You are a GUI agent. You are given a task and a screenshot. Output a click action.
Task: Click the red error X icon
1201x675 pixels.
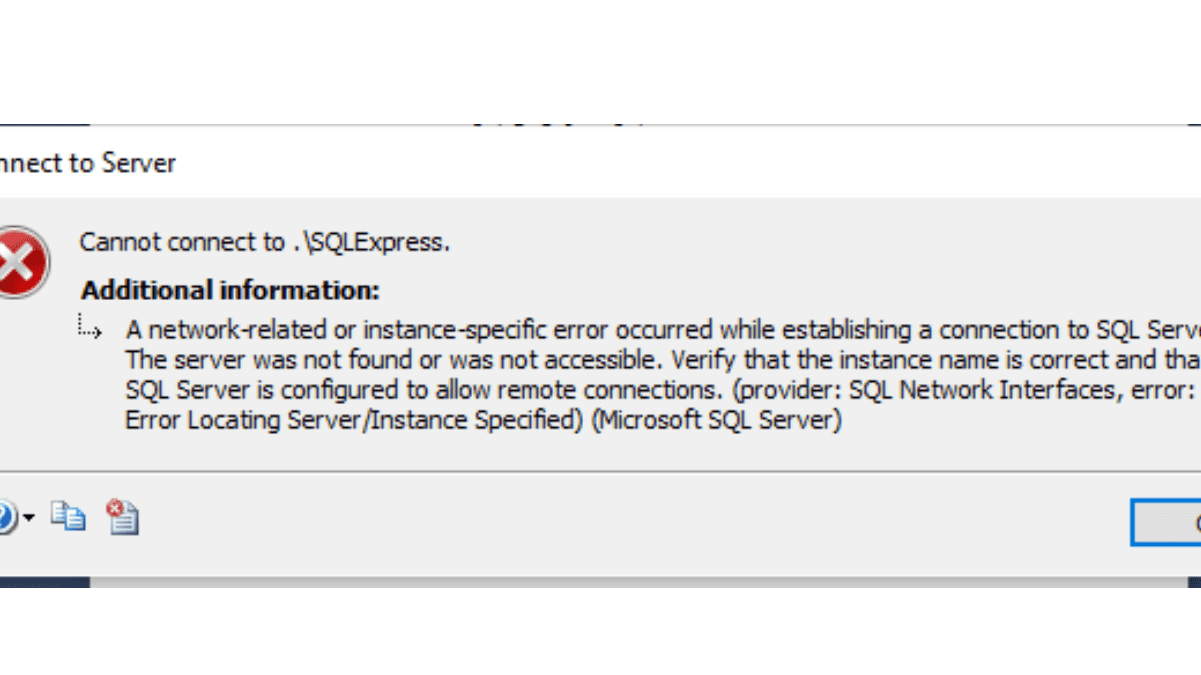[21, 262]
